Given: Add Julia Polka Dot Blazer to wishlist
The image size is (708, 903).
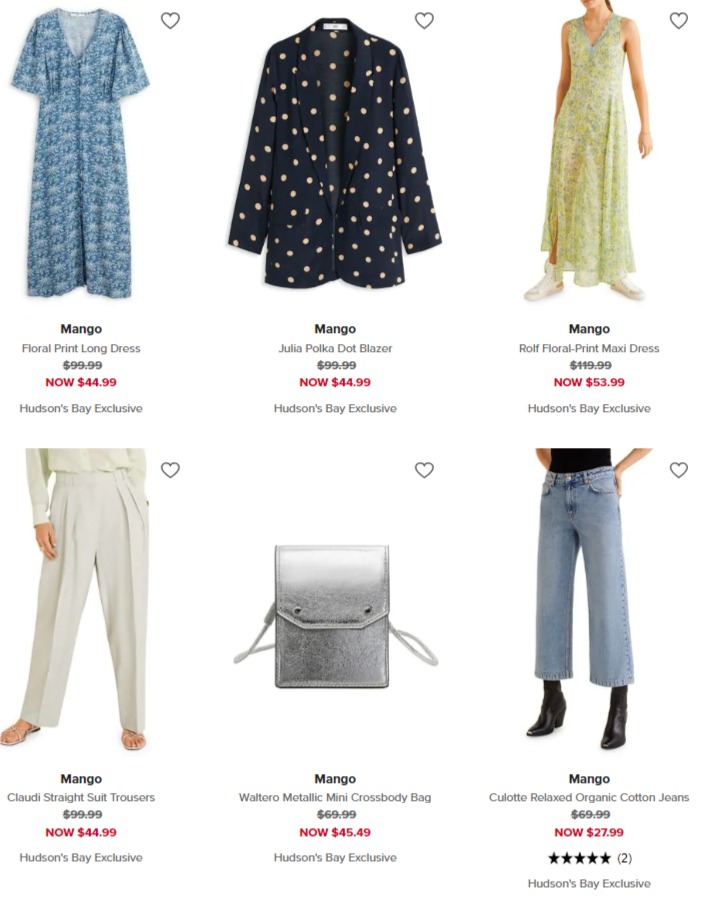Looking at the screenshot, I should tap(424, 21).
